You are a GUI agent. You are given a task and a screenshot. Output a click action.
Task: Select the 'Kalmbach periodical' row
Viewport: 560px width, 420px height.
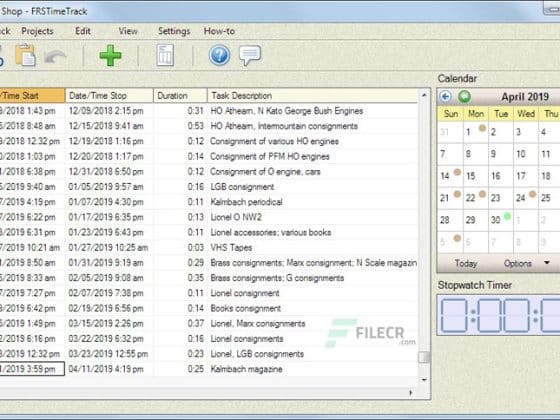[x=209, y=202]
